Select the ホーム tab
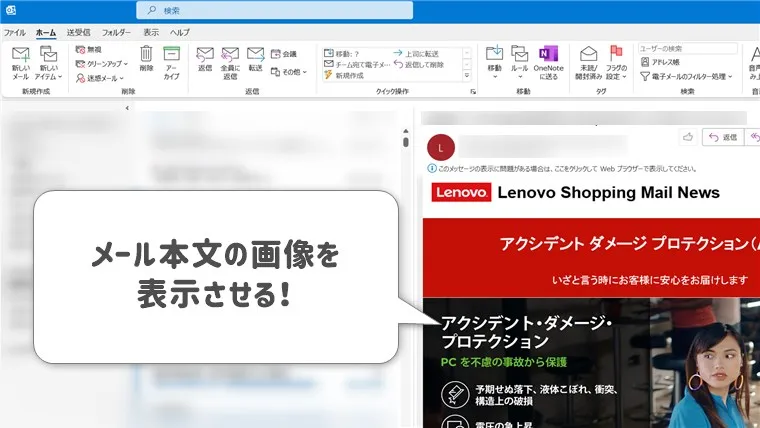Screen dimensions: 760x428 coord(46,32)
